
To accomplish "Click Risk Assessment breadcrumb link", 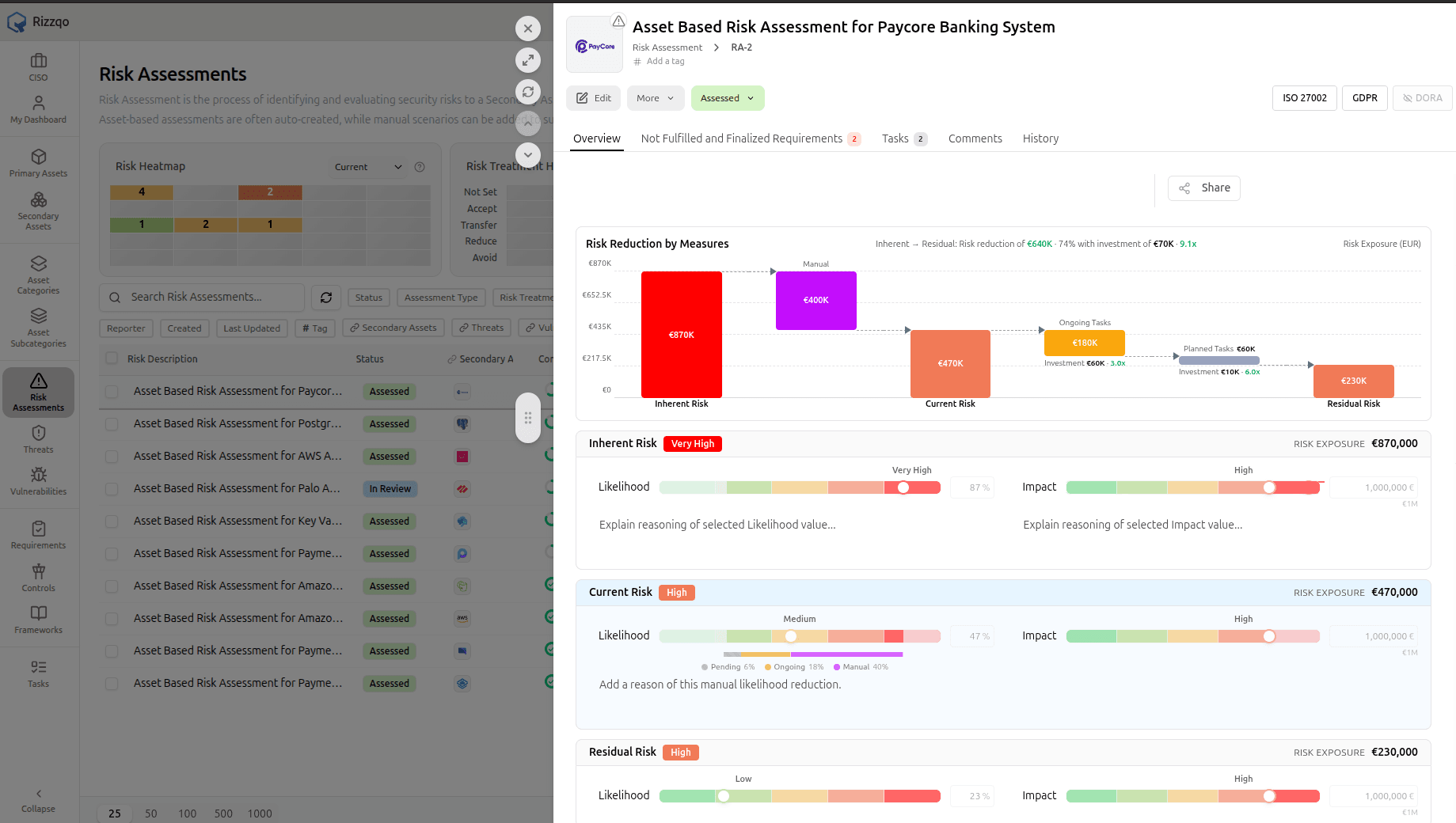I will click(x=667, y=47).
